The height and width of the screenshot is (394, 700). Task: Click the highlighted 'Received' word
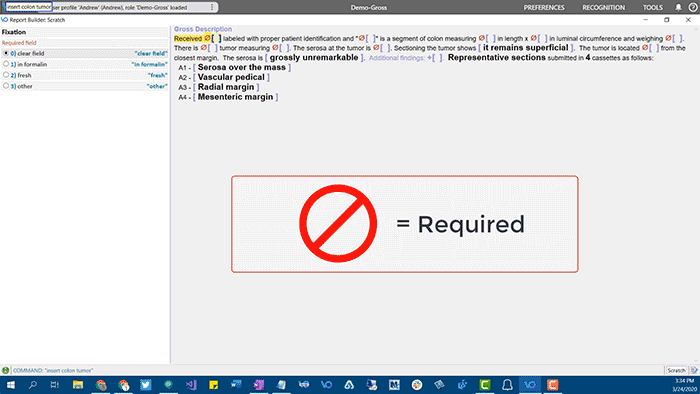(x=188, y=38)
